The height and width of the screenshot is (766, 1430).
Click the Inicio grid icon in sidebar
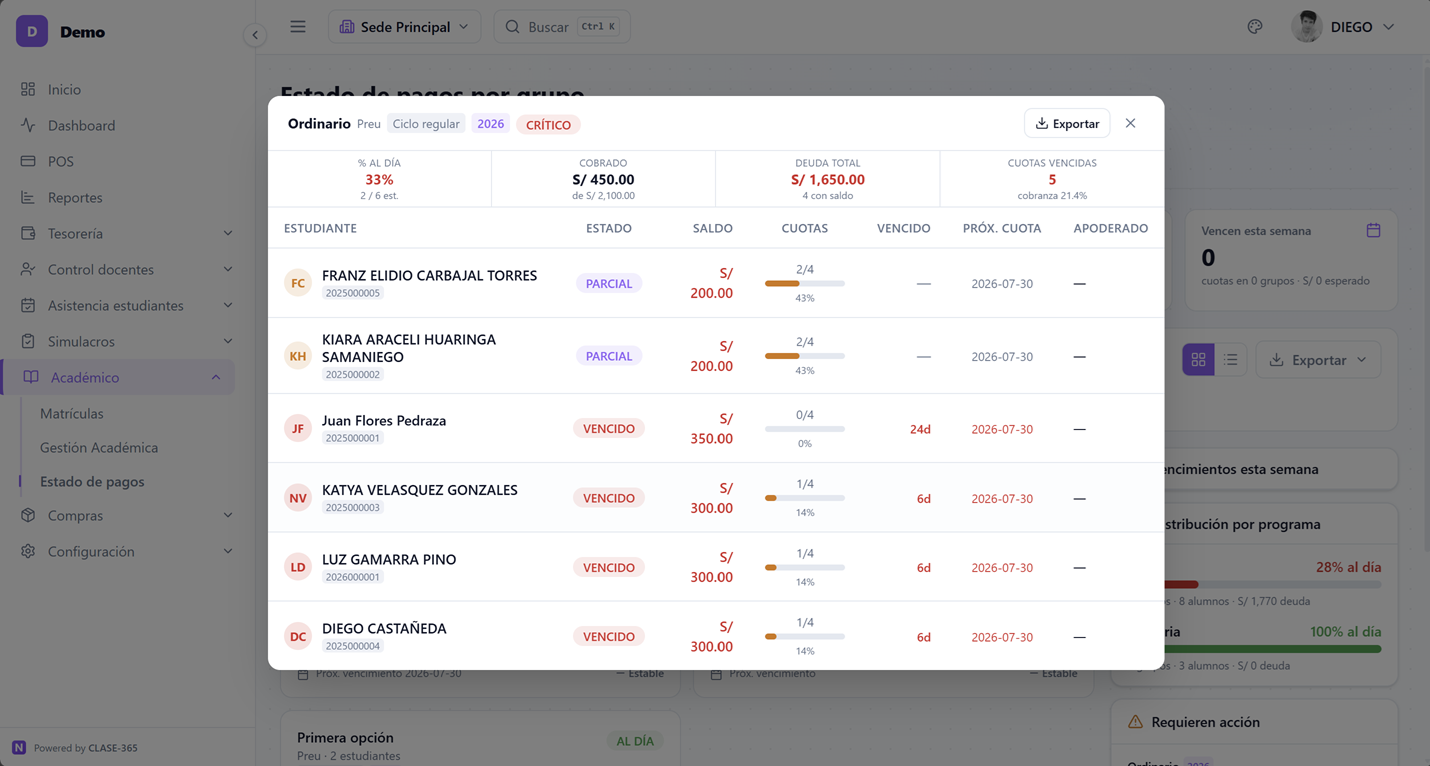(28, 89)
